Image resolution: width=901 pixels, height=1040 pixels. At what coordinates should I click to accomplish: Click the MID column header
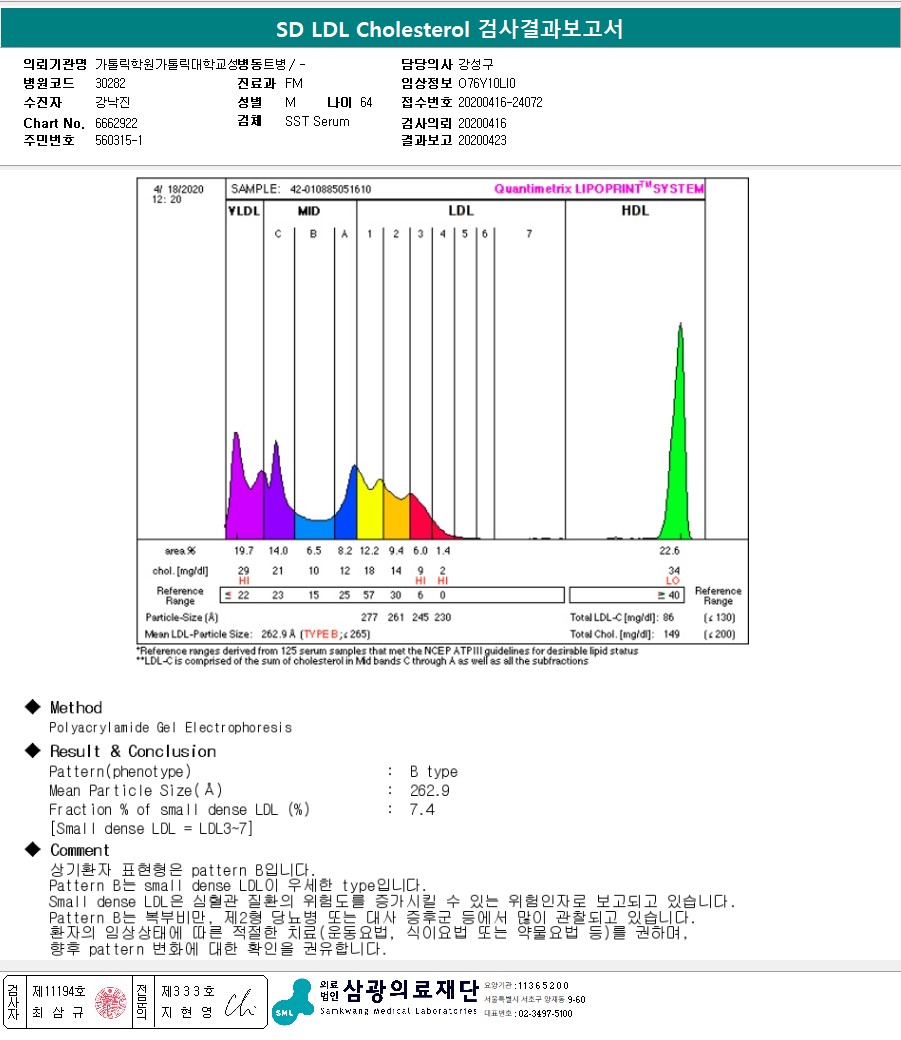coord(309,211)
